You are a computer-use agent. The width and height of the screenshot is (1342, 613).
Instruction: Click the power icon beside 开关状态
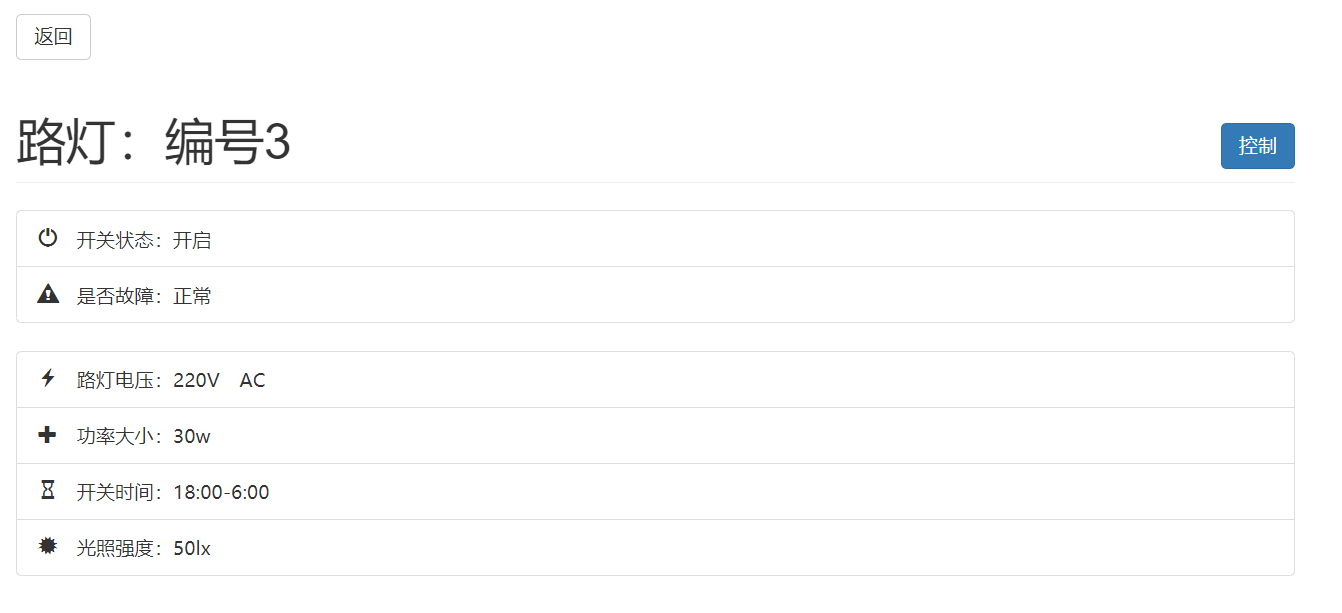point(48,238)
